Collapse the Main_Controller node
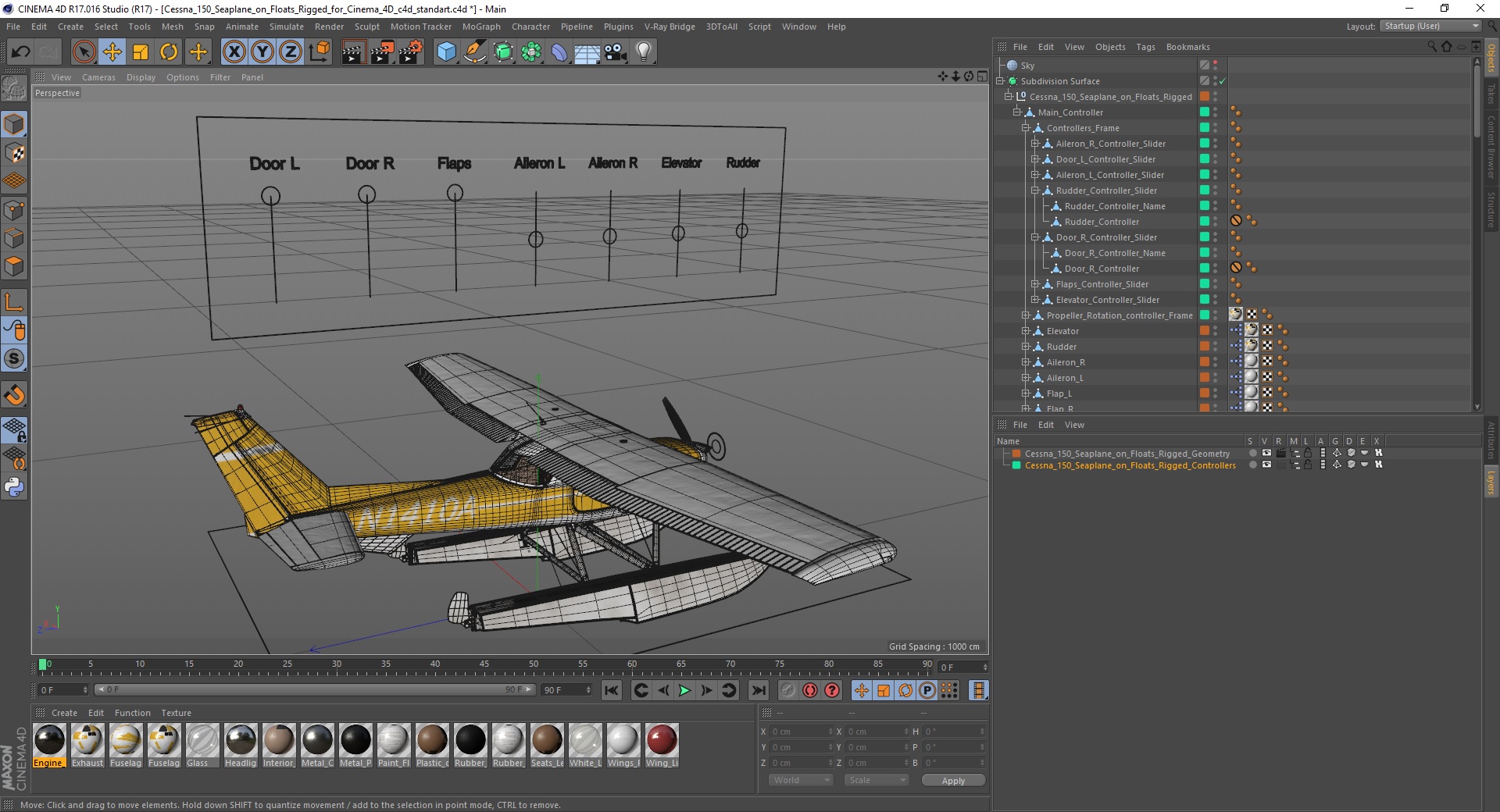1500x812 pixels. [1017, 112]
